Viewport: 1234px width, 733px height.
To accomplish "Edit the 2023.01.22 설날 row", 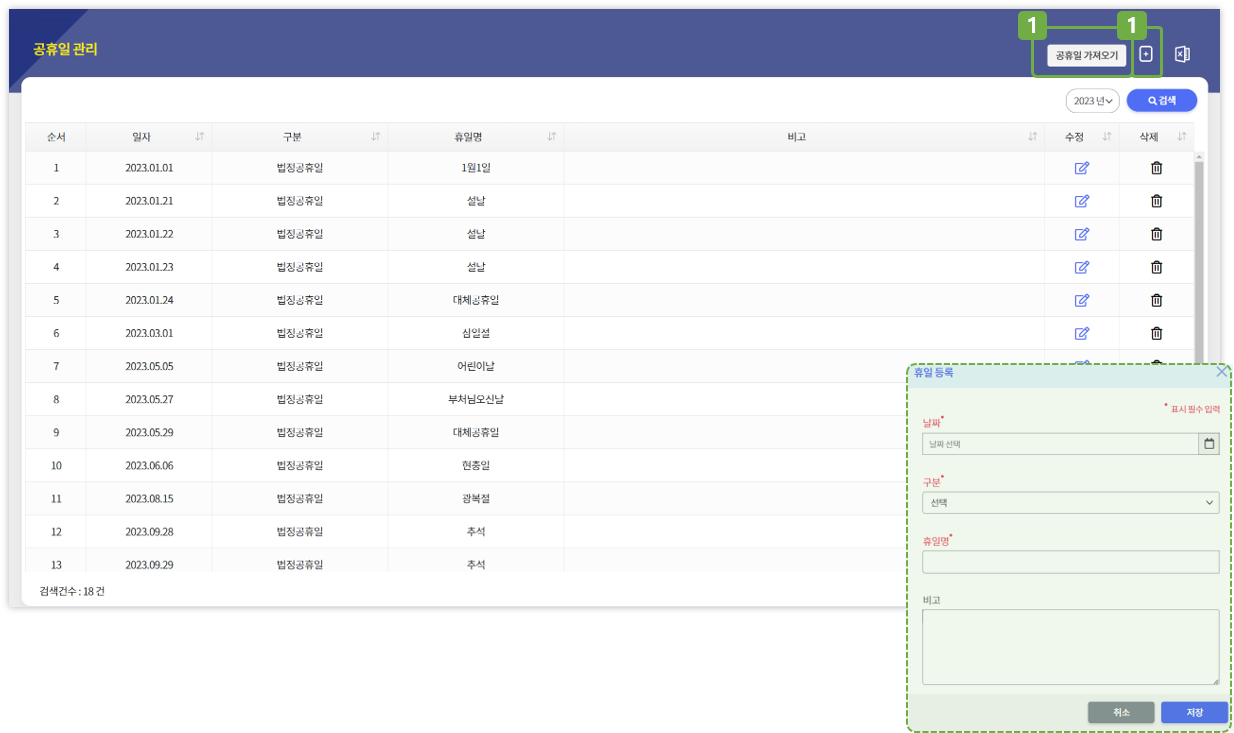I will [x=1081, y=234].
